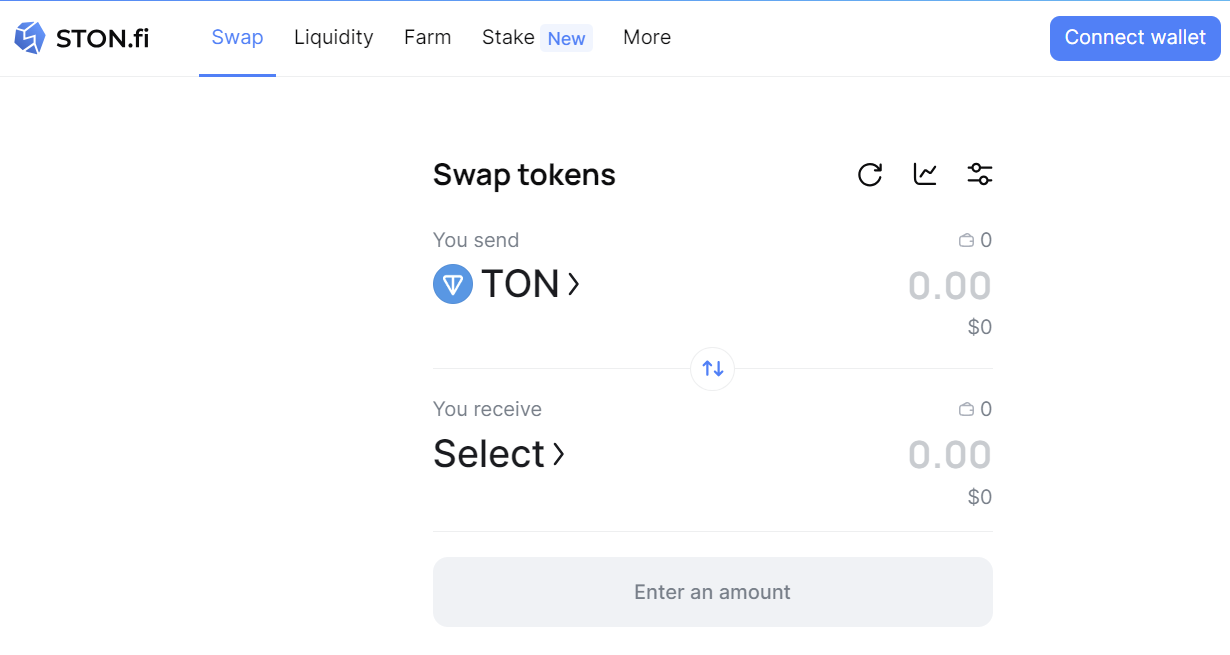
Task: Expand the Select token chooser
Action: click(499, 455)
